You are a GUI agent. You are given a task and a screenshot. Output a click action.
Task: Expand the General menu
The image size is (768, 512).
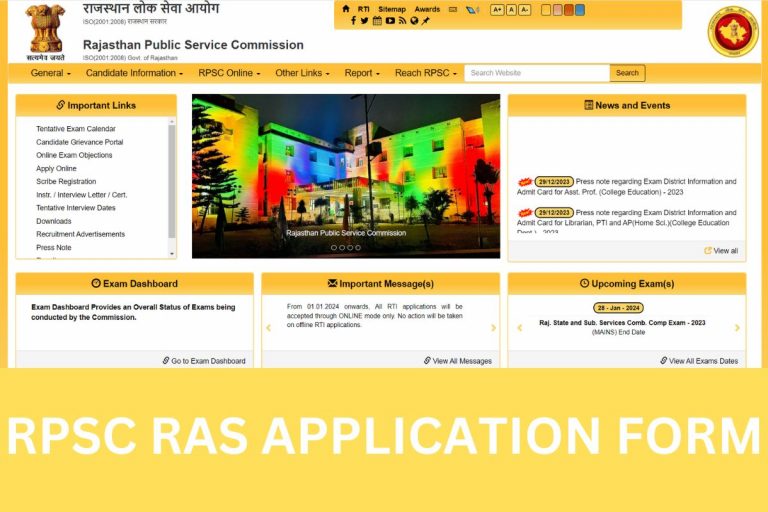(50, 73)
